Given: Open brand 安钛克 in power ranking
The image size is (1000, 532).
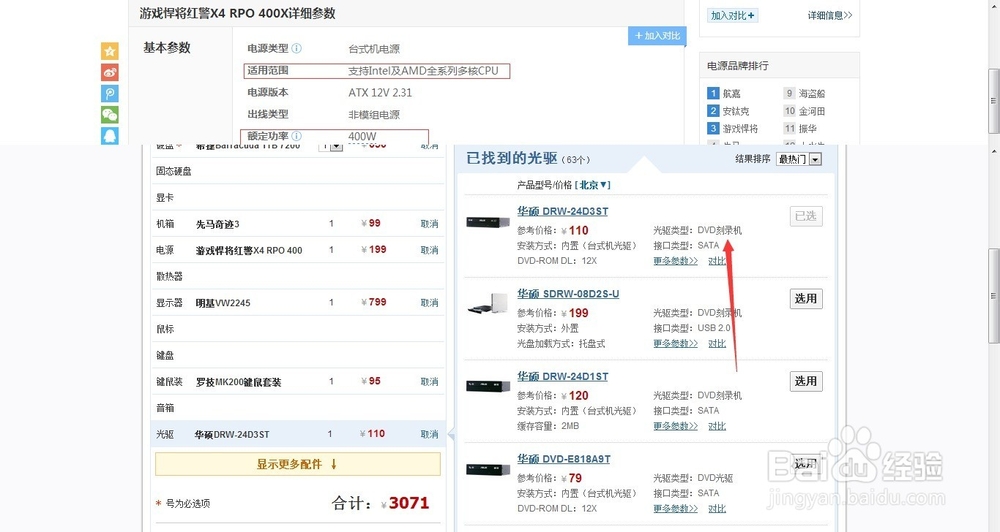Looking at the screenshot, I should tap(736, 111).
